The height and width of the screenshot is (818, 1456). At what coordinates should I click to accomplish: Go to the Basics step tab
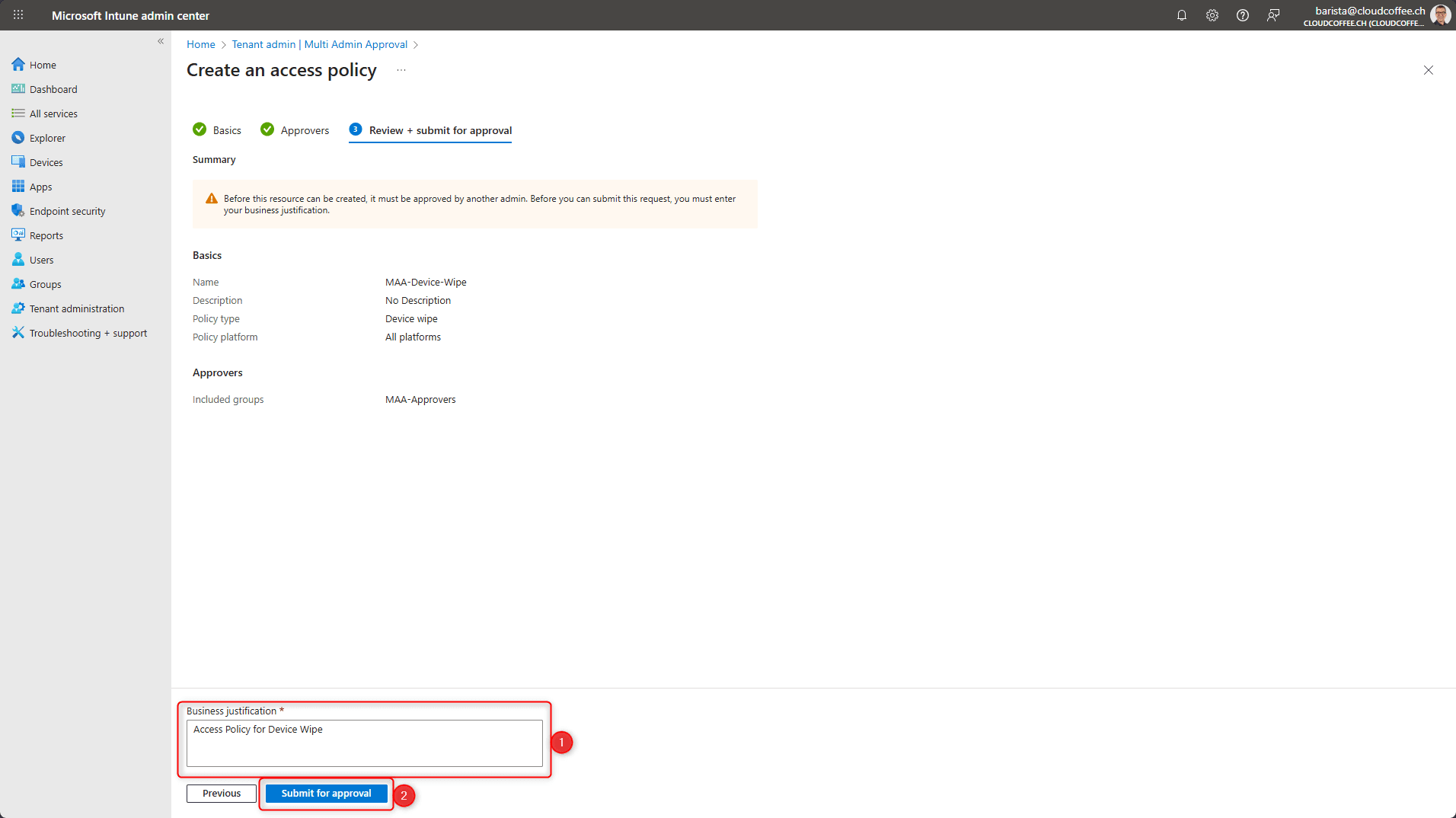(x=217, y=130)
